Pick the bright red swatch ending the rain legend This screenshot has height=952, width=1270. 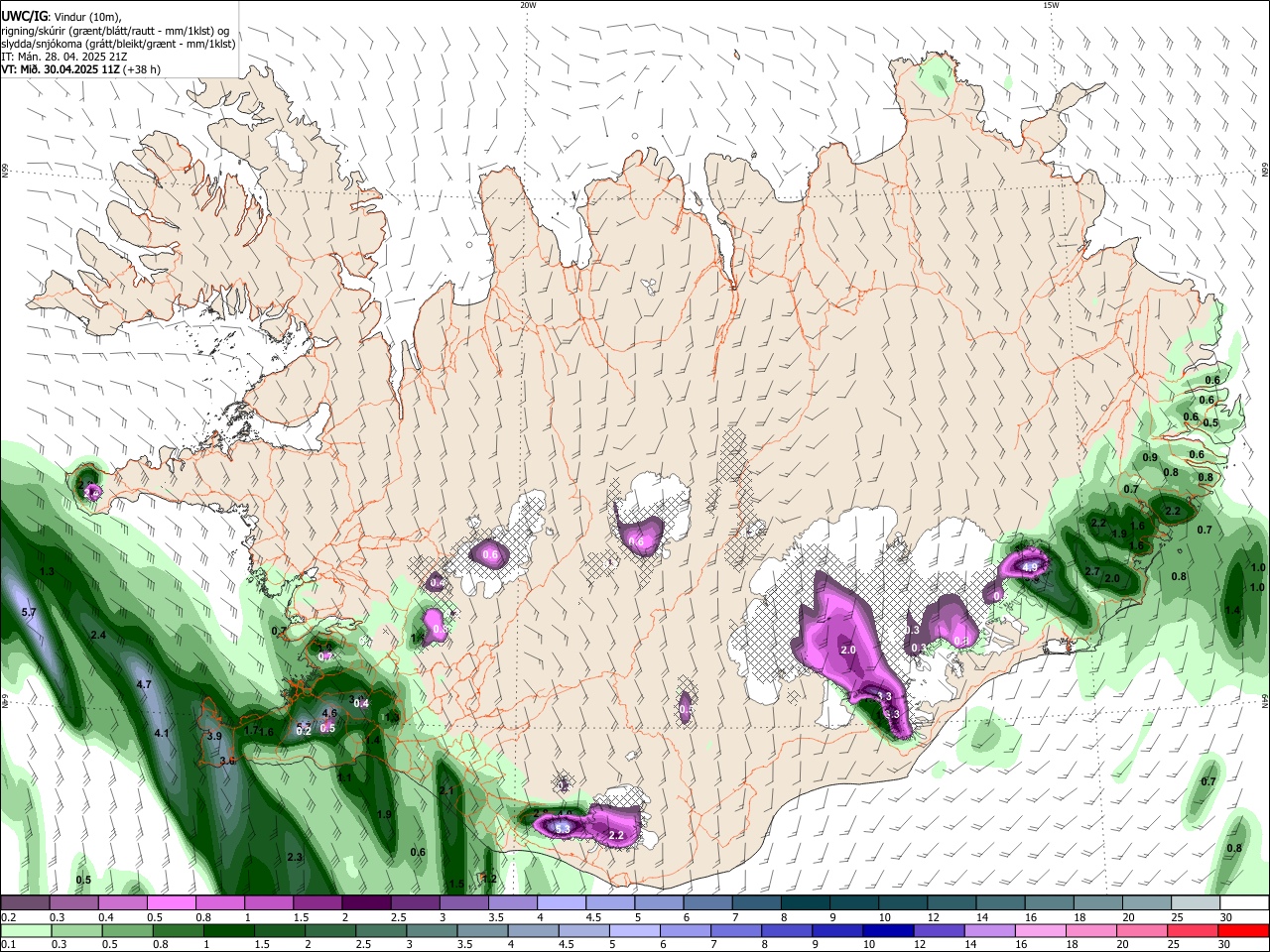(x=1241, y=930)
